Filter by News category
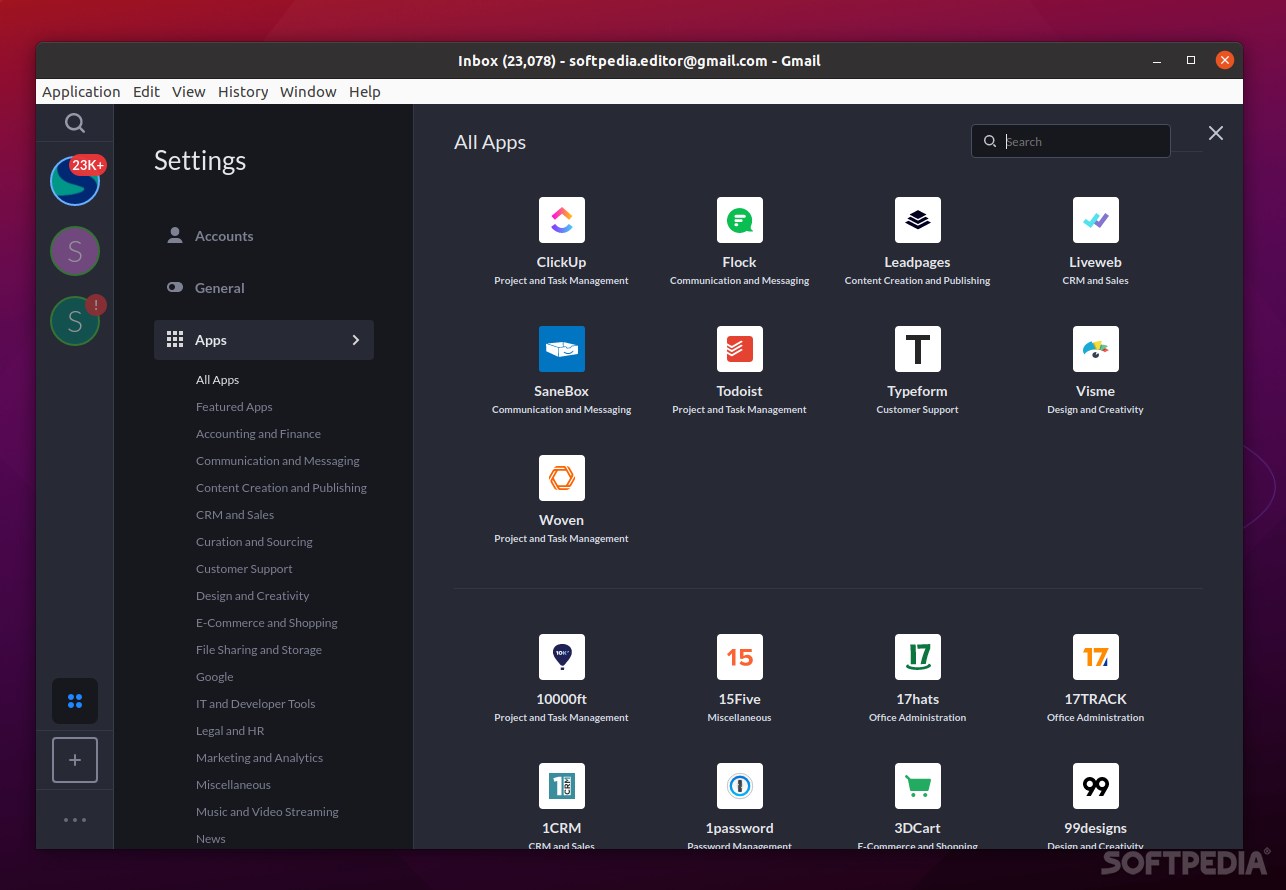1286x890 pixels. pos(211,839)
